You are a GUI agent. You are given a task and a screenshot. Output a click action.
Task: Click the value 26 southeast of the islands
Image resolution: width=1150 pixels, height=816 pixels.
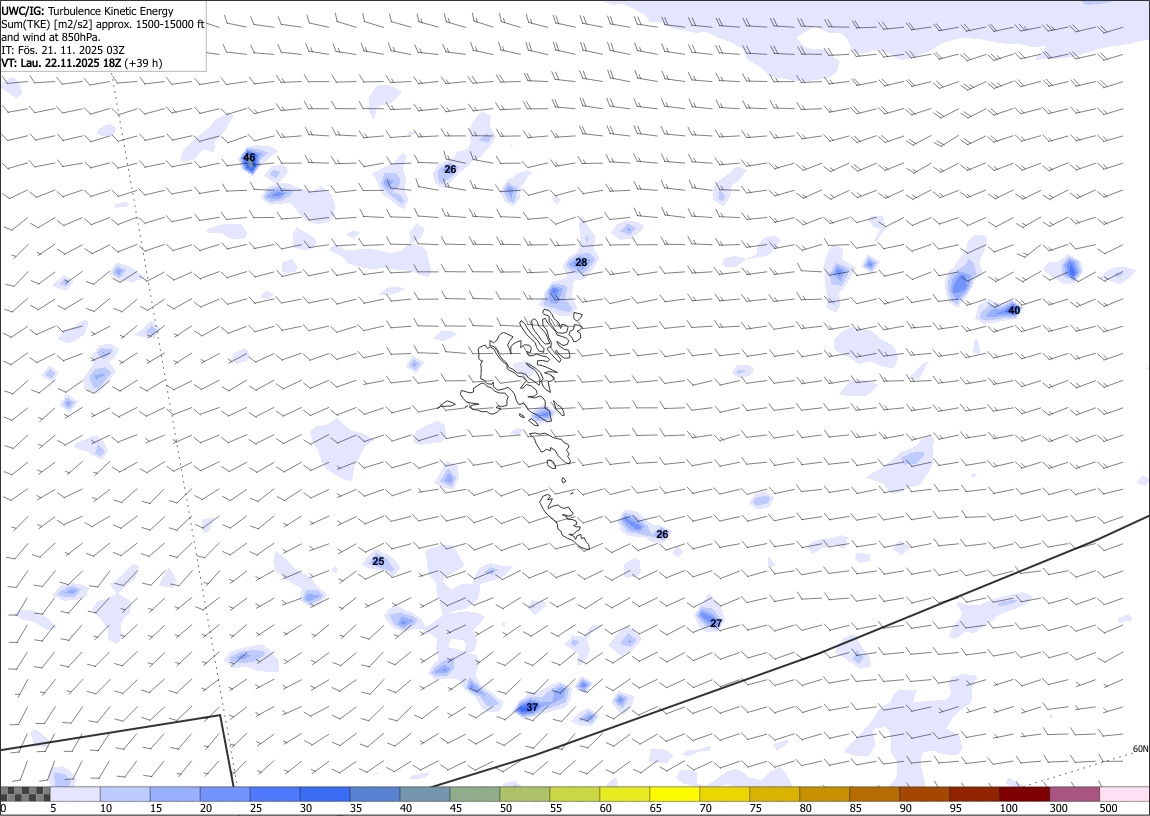coord(662,534)
